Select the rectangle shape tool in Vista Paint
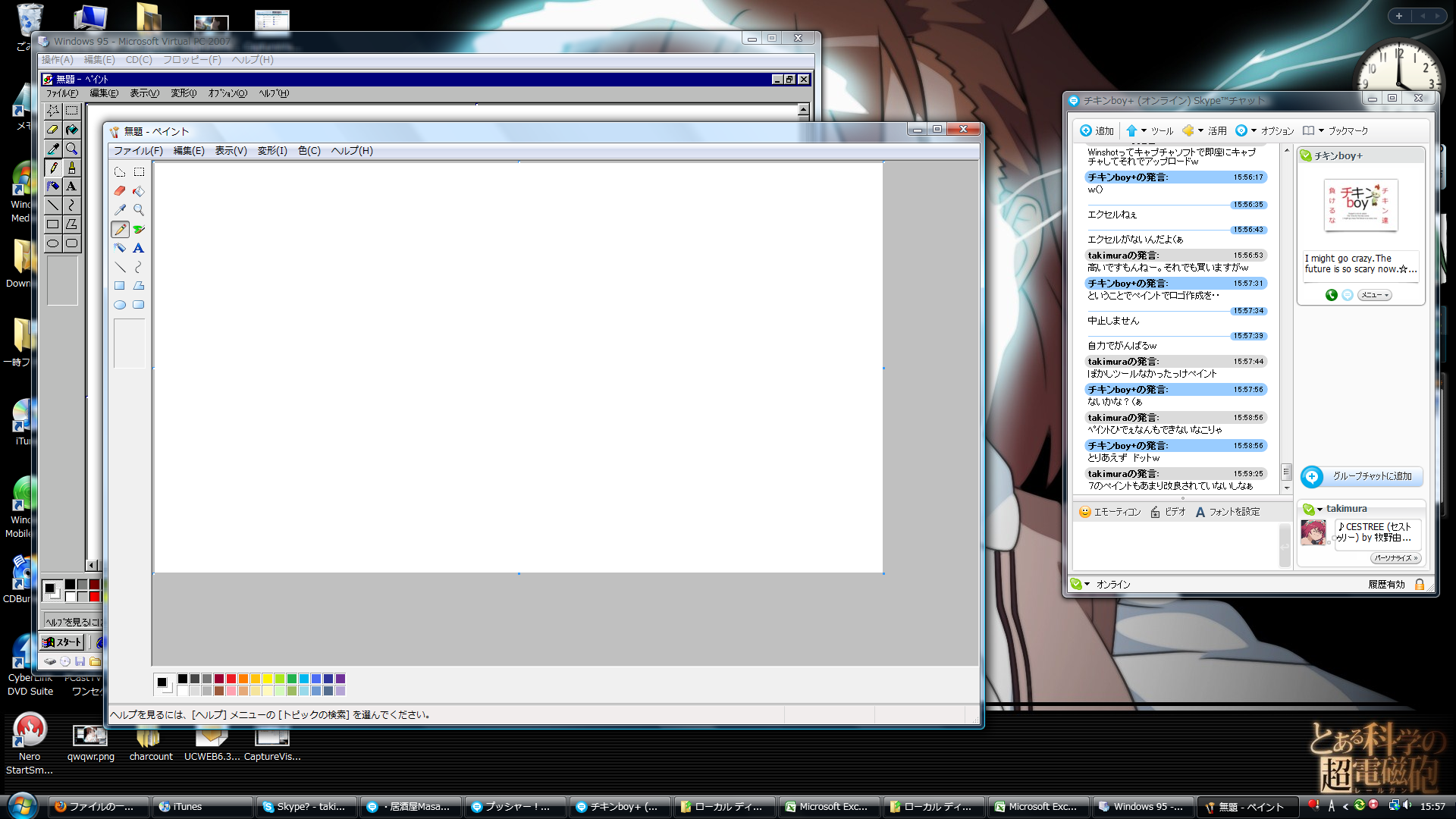The image size is (1456, 819). click(x=120, y=286)
